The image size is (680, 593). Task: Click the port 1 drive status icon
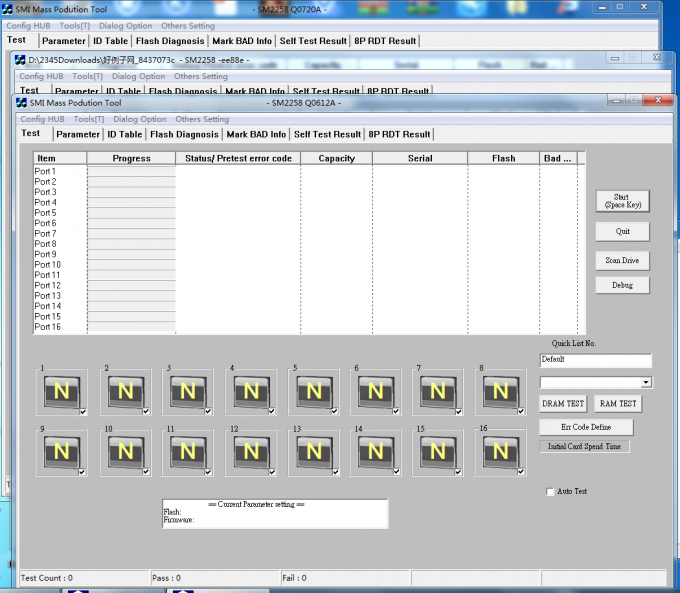[x=61, y=391]
